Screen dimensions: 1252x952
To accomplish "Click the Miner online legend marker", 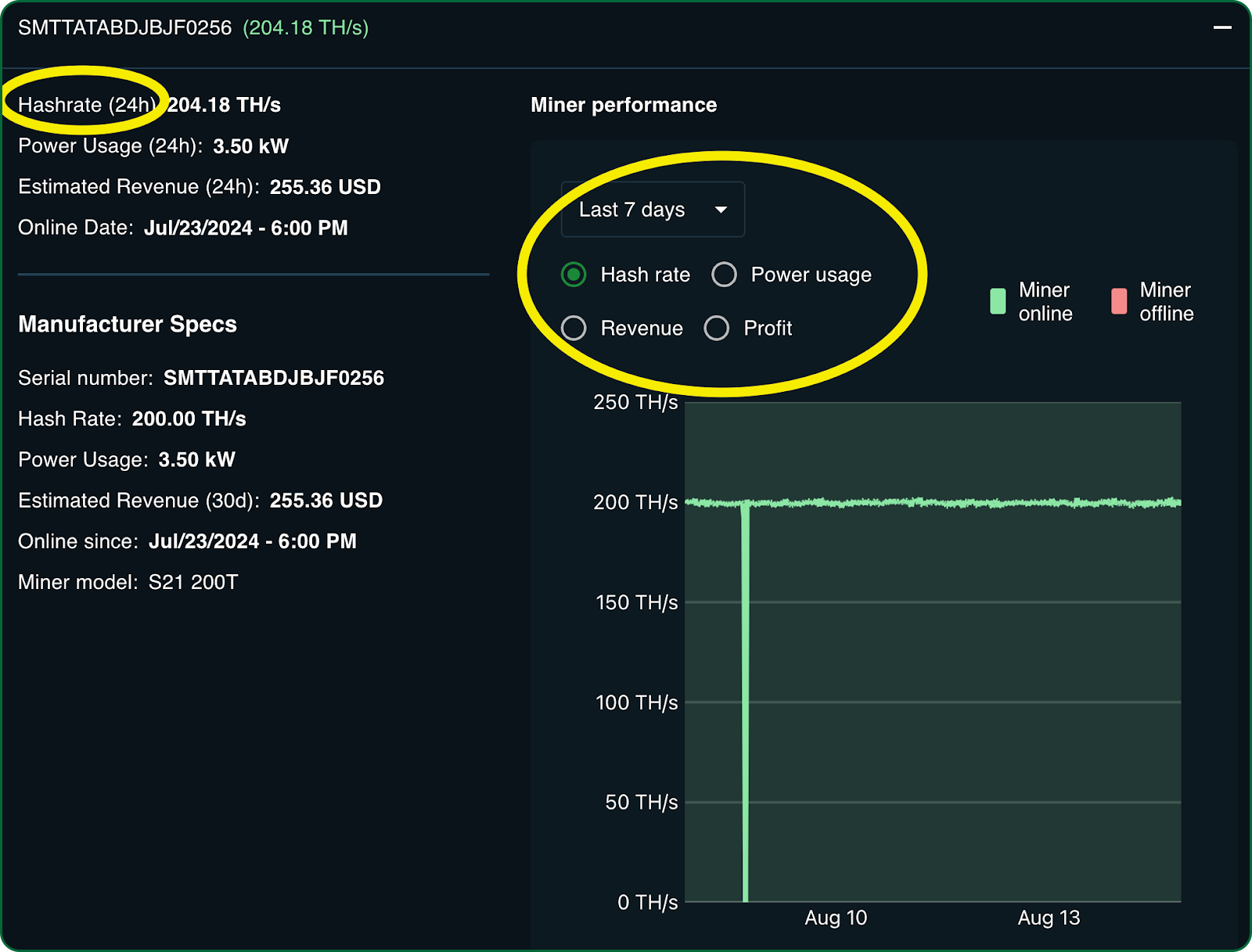I will click(x=997, y=301).
